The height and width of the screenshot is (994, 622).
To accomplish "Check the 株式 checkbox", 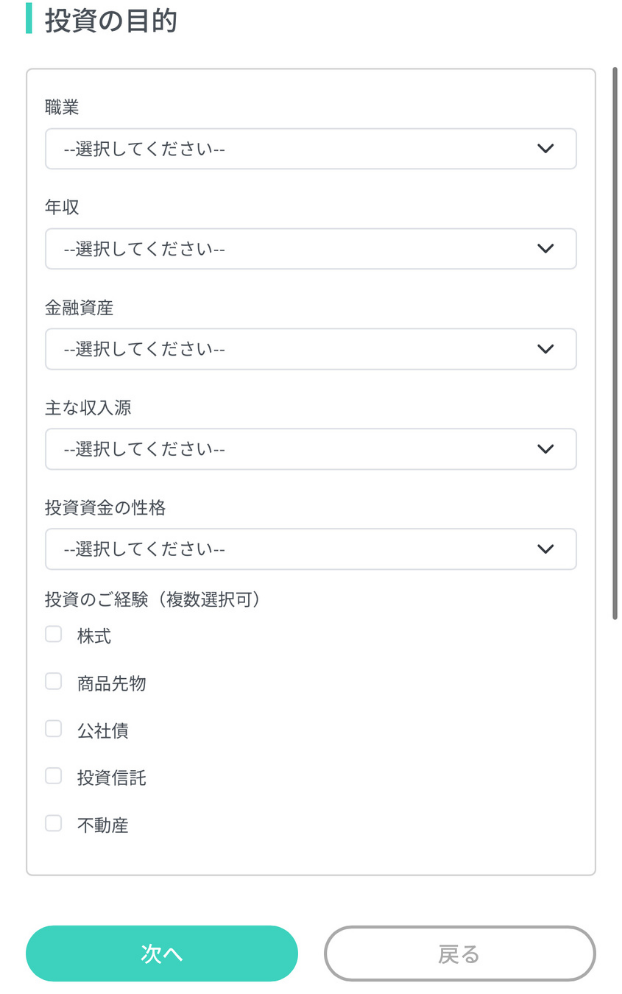I will pyautogui.click(x=54, y=634).
